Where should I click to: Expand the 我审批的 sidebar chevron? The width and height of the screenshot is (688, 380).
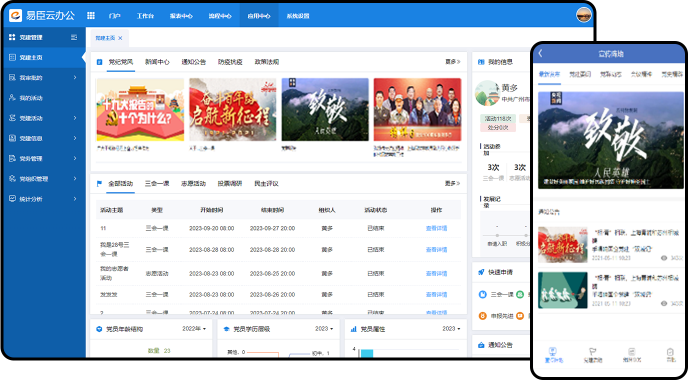[75, 78]
